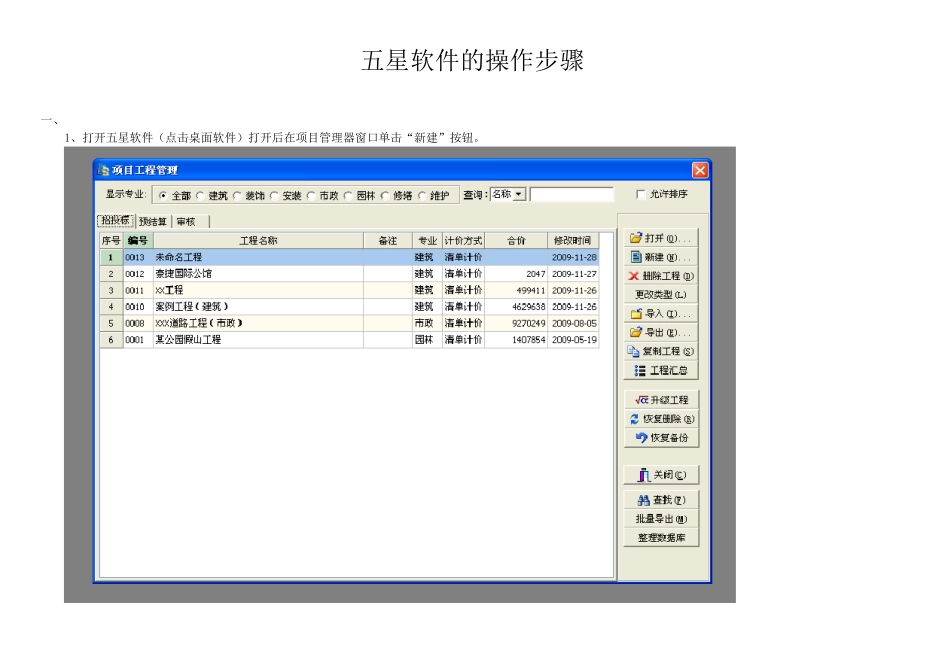Image resolution: width=950 pixels, height=672 pixels.
Task: Select the XX工程 project name
Action: (169, 290)
